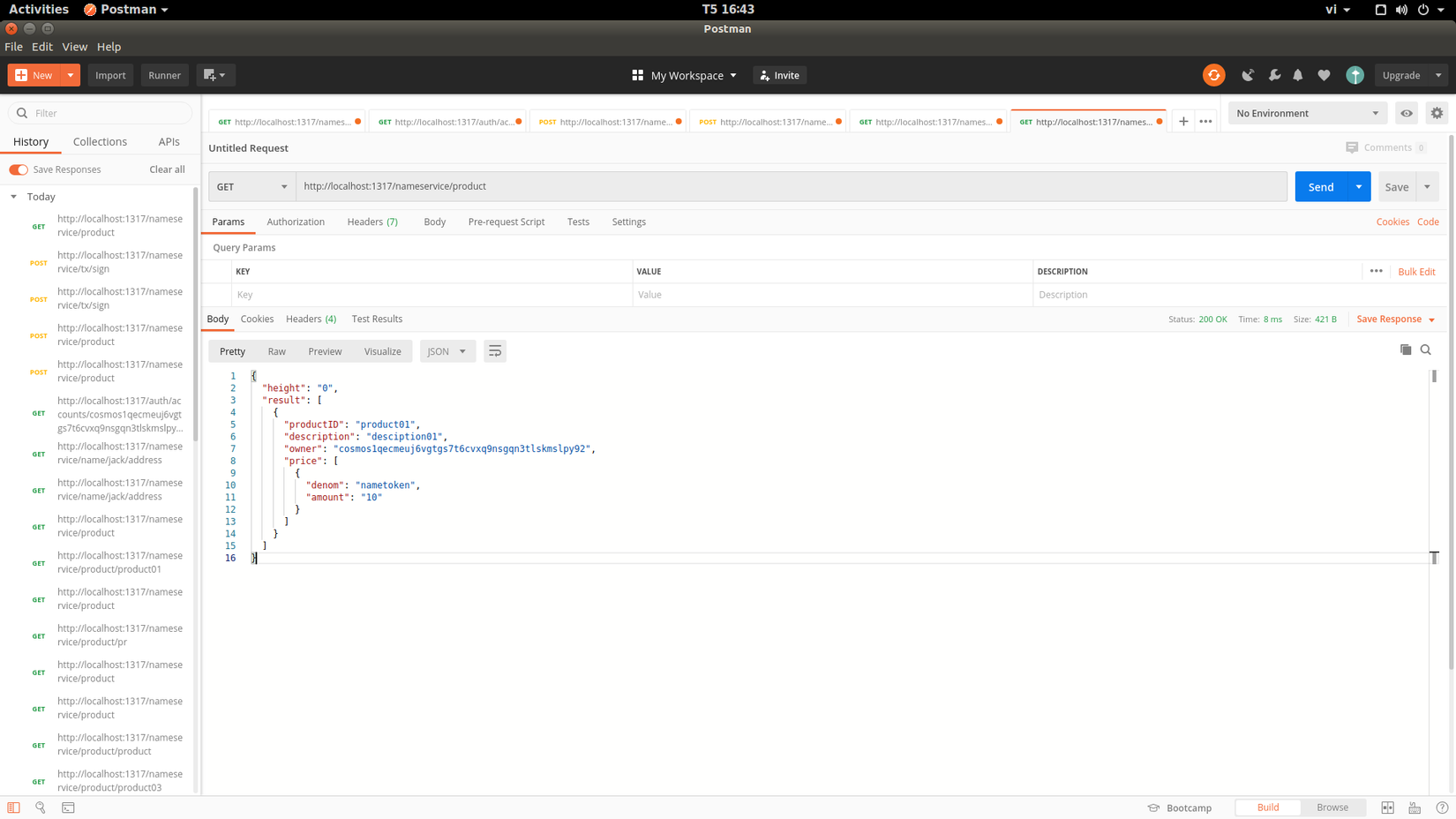Screen dimensions: 1456x819
Task: Toggle the Save Responses switch
Action: point(19,169)
